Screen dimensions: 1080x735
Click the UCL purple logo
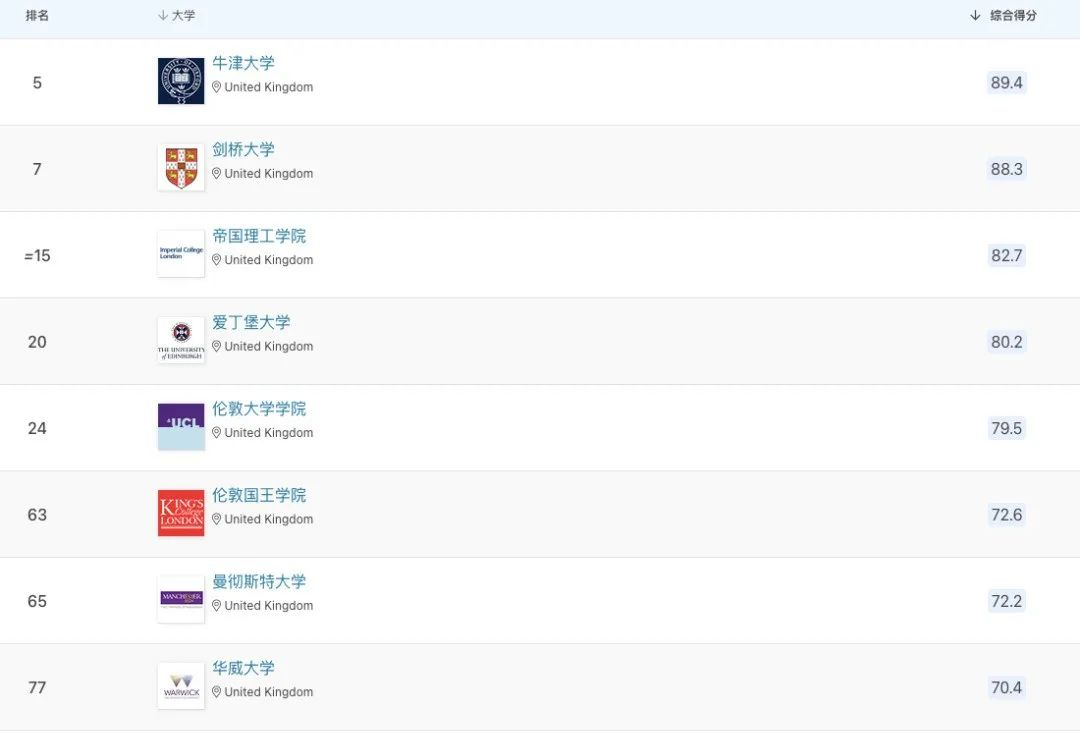180,426
